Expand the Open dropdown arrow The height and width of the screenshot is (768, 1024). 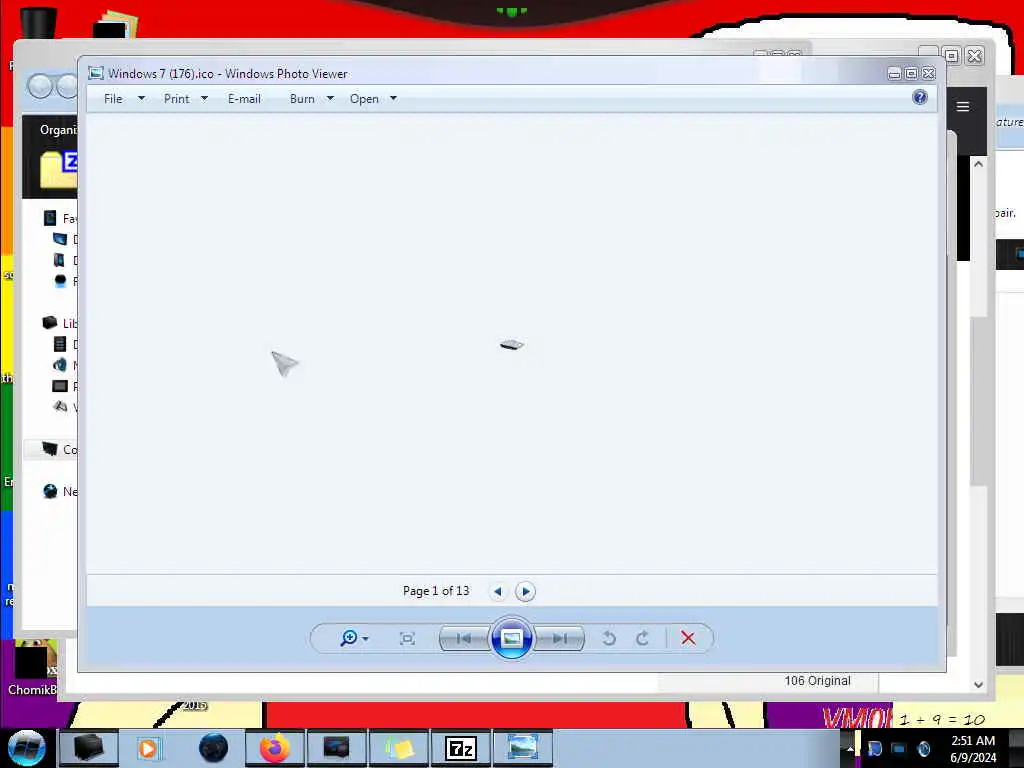coord(394,99)
